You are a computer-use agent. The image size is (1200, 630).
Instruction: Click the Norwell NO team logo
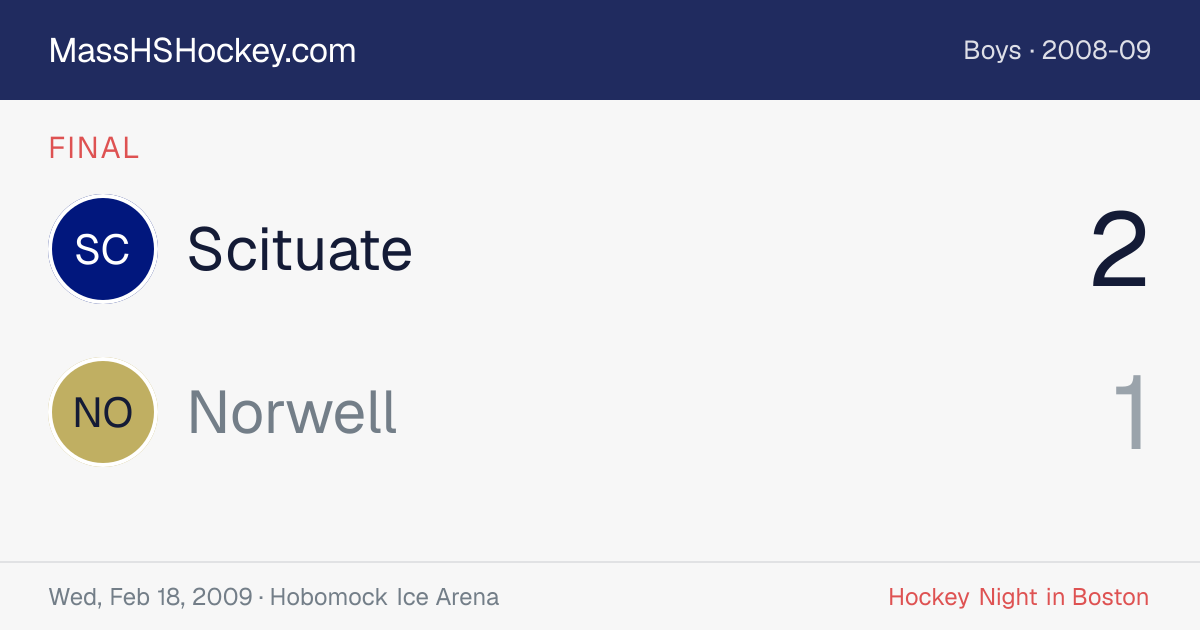click(x=103, y=412)
